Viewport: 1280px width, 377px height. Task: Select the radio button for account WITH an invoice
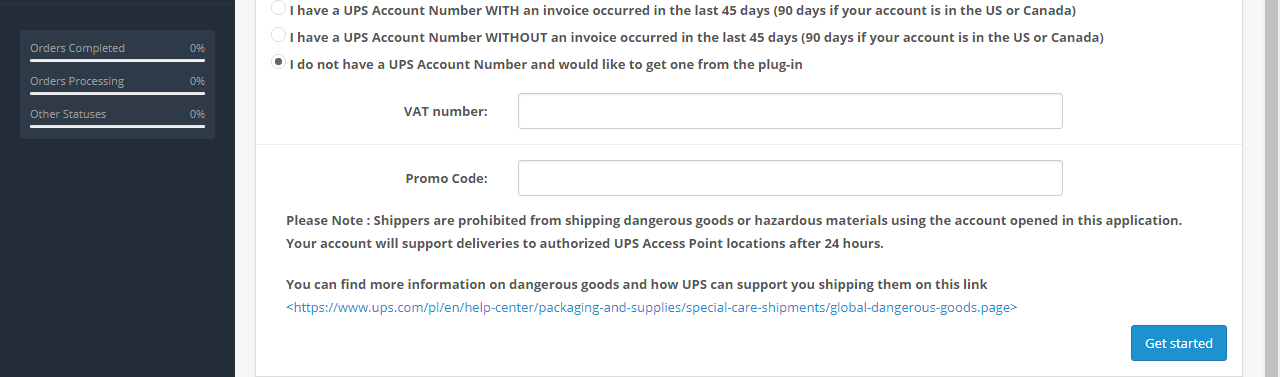278,8
